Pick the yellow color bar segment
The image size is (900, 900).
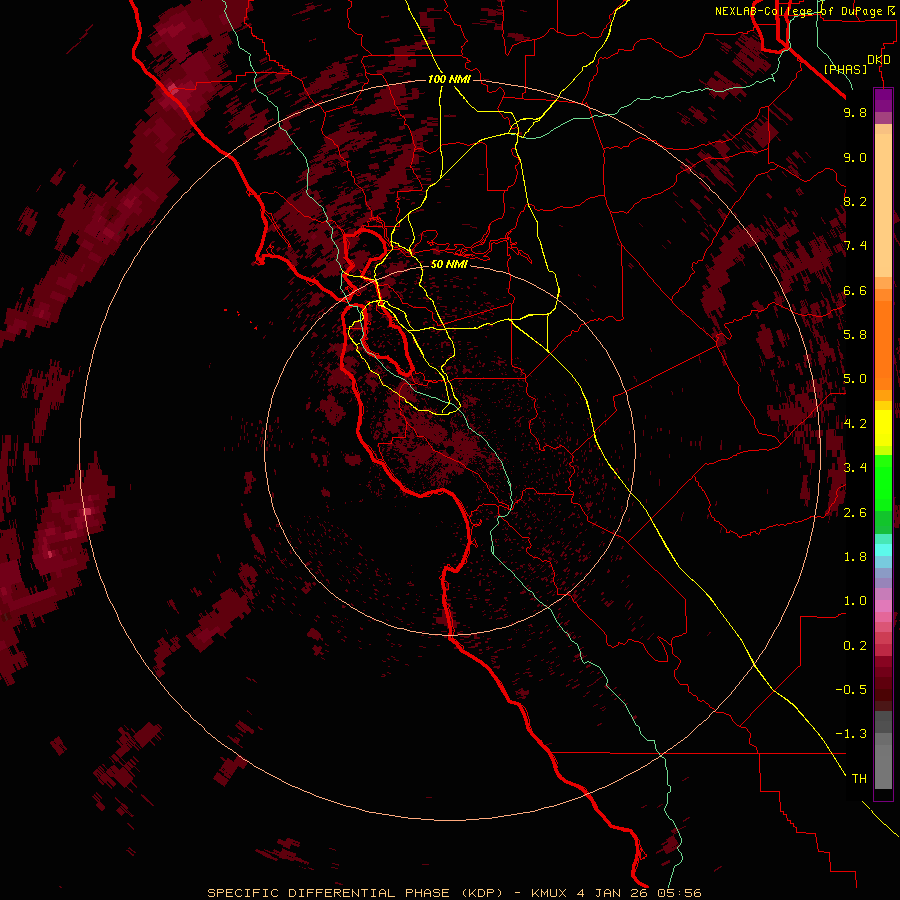tap(883, 428)
